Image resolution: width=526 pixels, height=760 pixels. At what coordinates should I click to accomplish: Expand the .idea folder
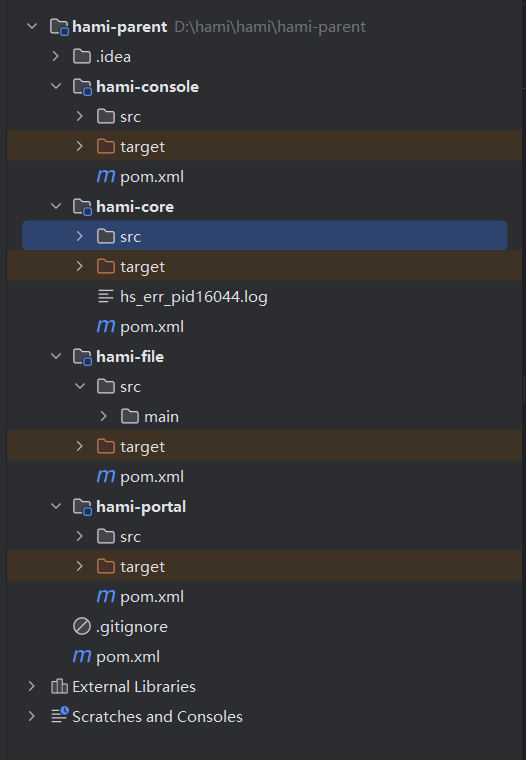tap(56, 57)
